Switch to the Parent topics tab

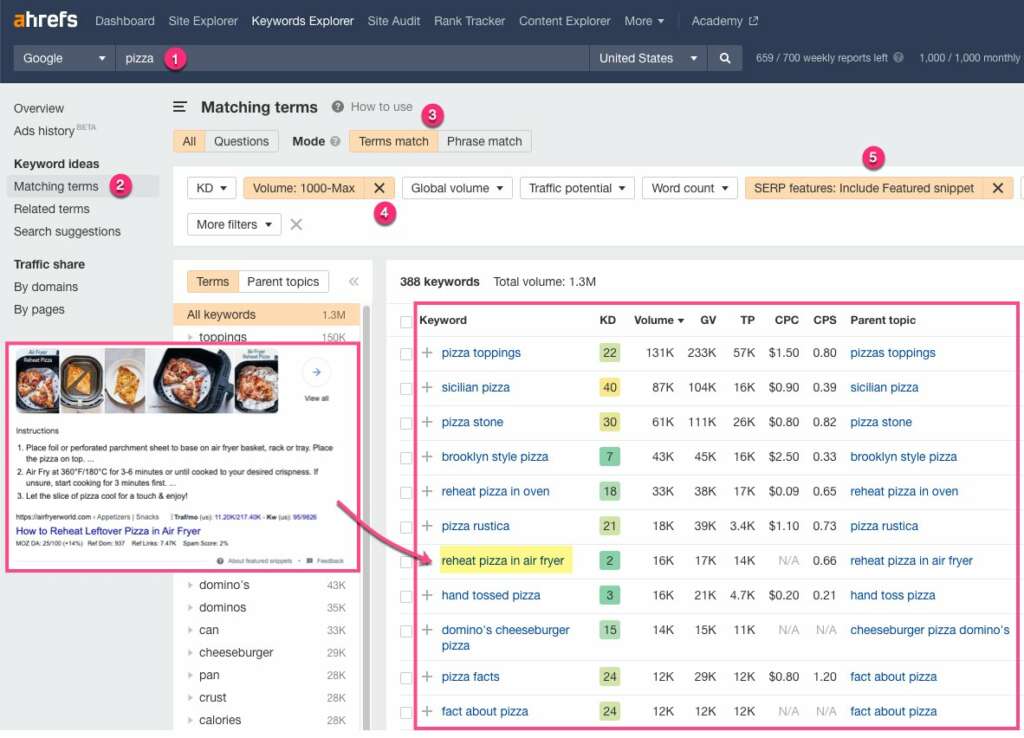[283, 281]
